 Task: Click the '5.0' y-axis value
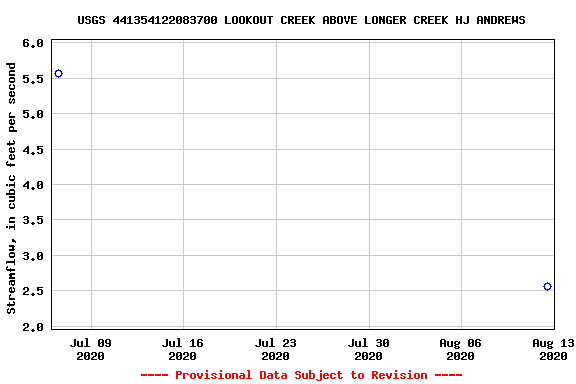click(33, 114)
